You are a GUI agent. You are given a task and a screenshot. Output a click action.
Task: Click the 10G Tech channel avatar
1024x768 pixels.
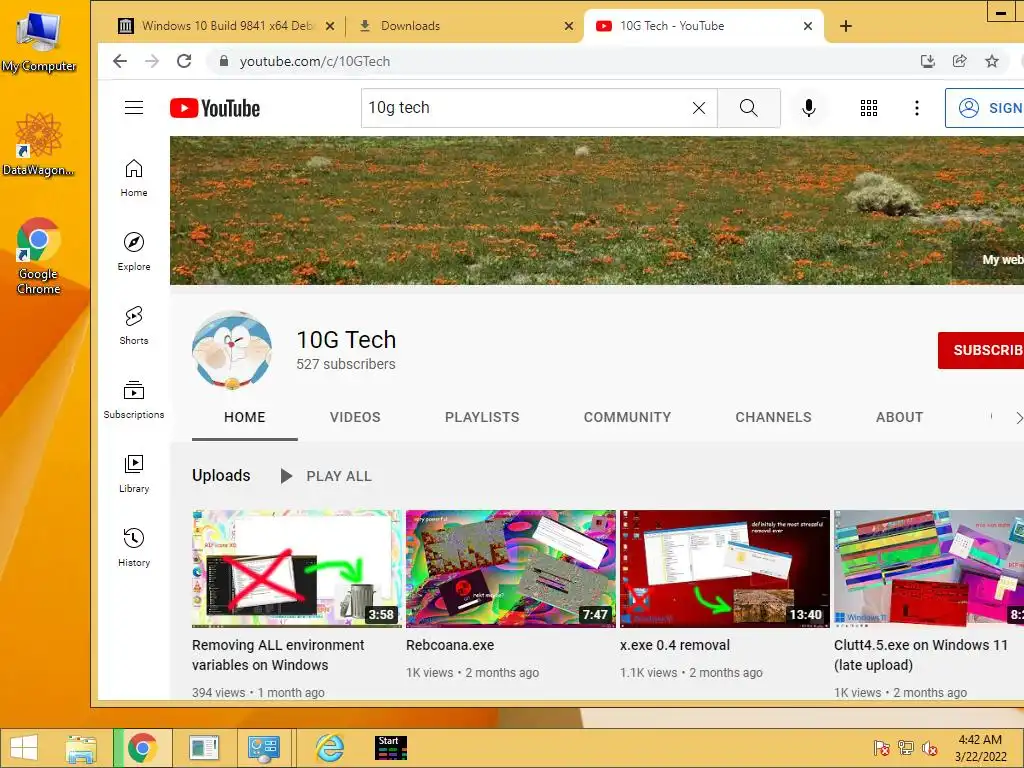[x=232, y=351]
